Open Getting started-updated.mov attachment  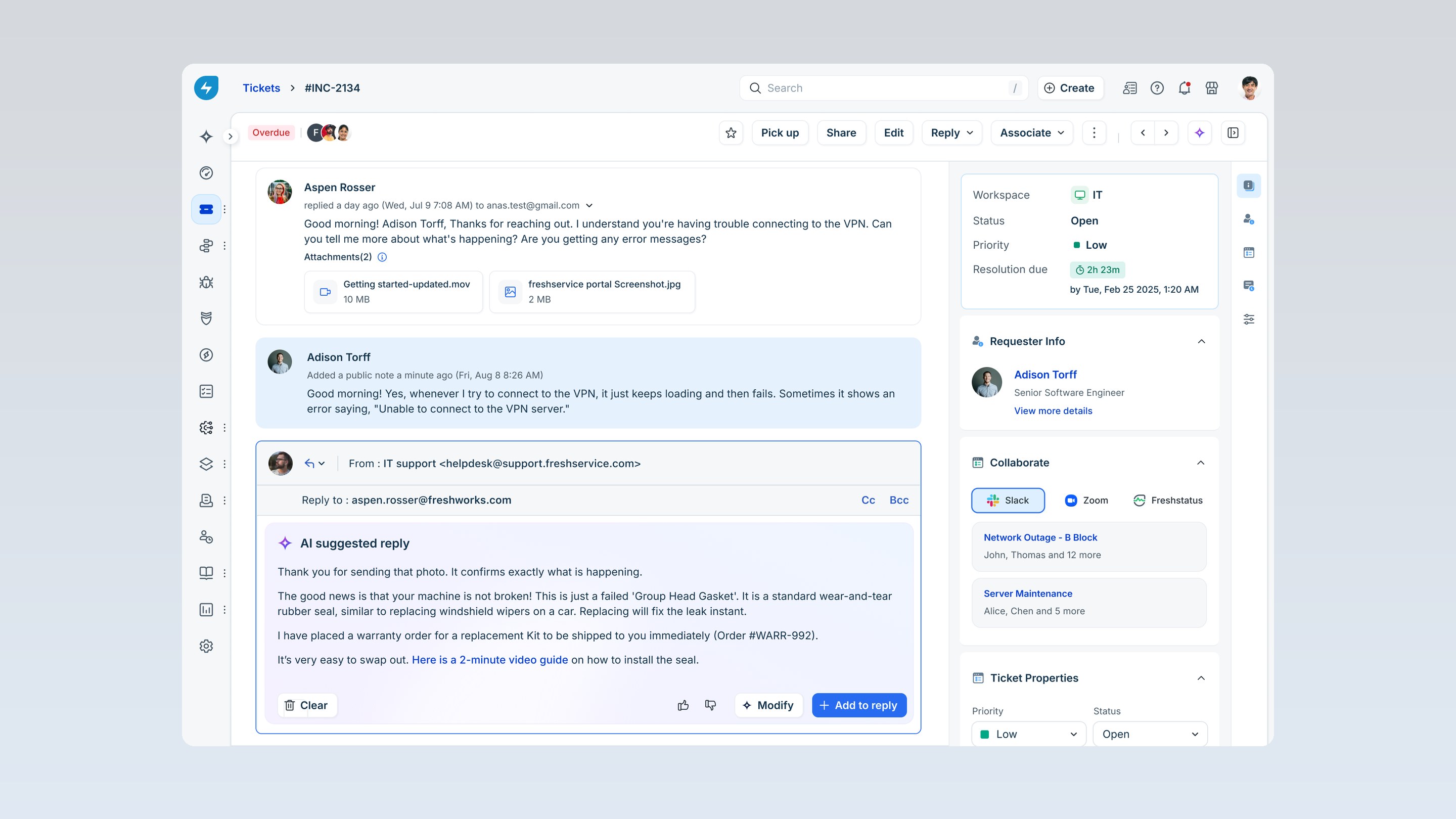click(393, 292)
